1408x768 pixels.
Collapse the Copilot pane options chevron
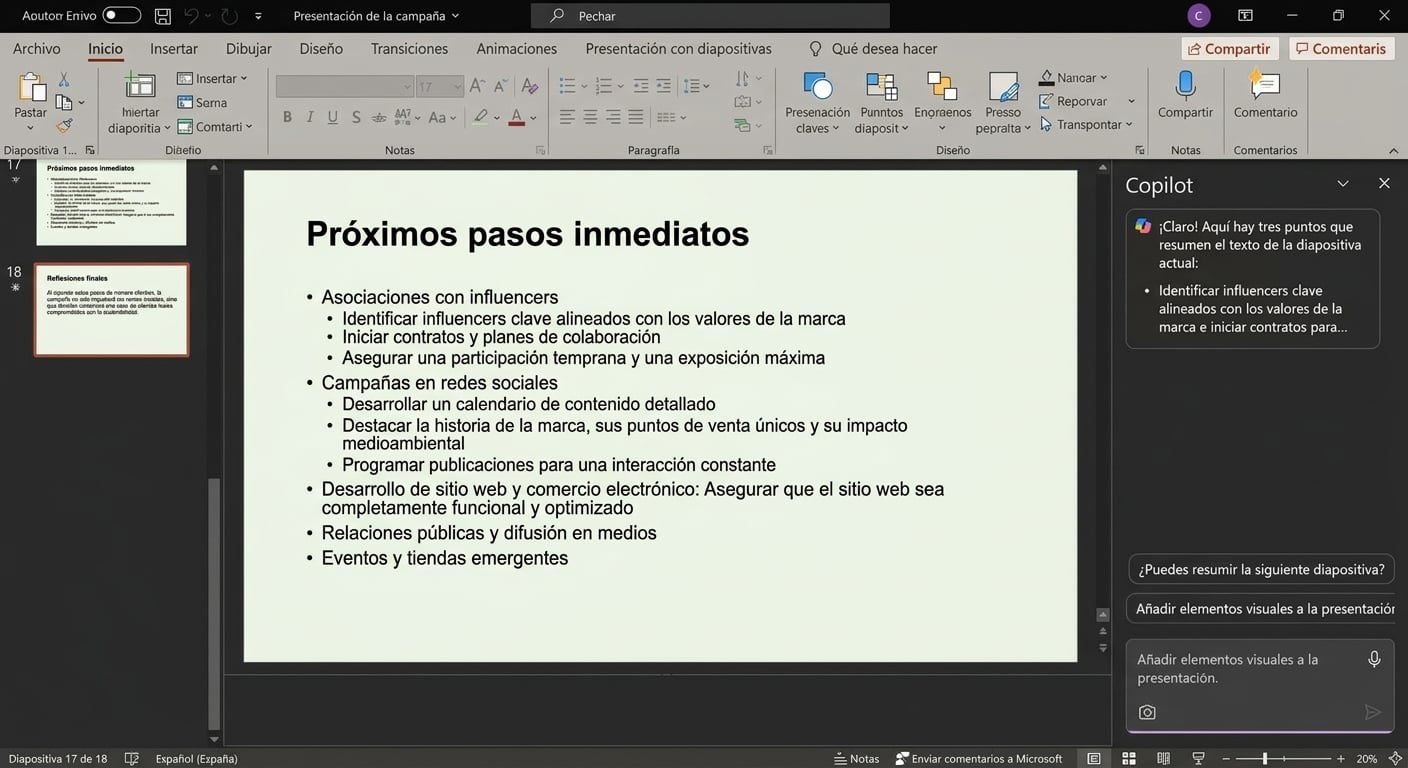1343,183
